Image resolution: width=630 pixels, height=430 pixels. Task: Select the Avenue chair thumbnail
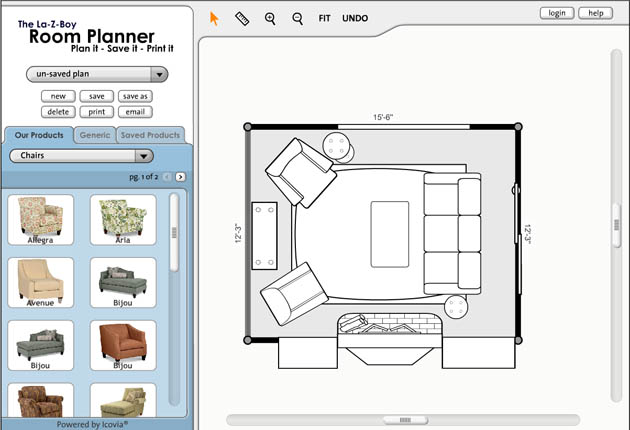41,283
